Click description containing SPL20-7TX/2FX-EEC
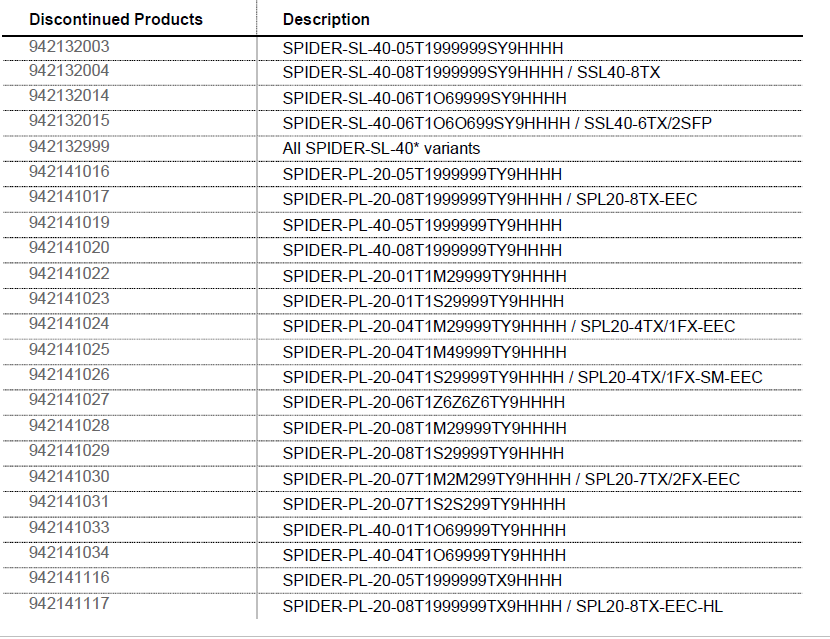This screenshot has width=830, height=639. pos(511,479)
